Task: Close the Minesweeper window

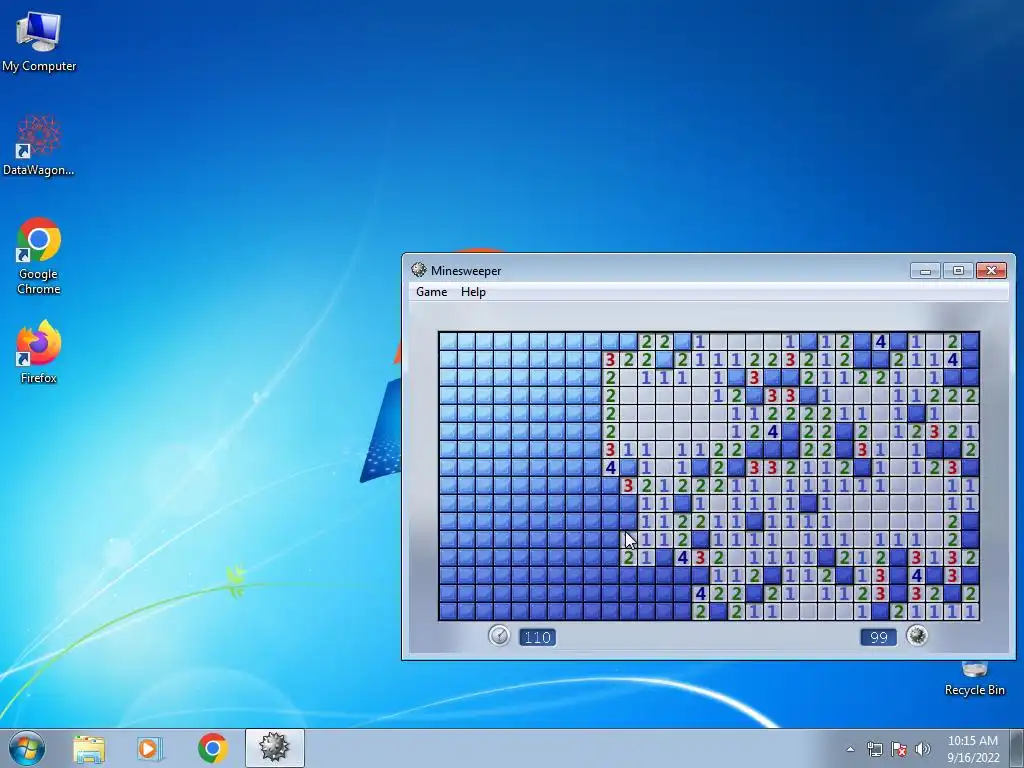Action: pos(991,270)
